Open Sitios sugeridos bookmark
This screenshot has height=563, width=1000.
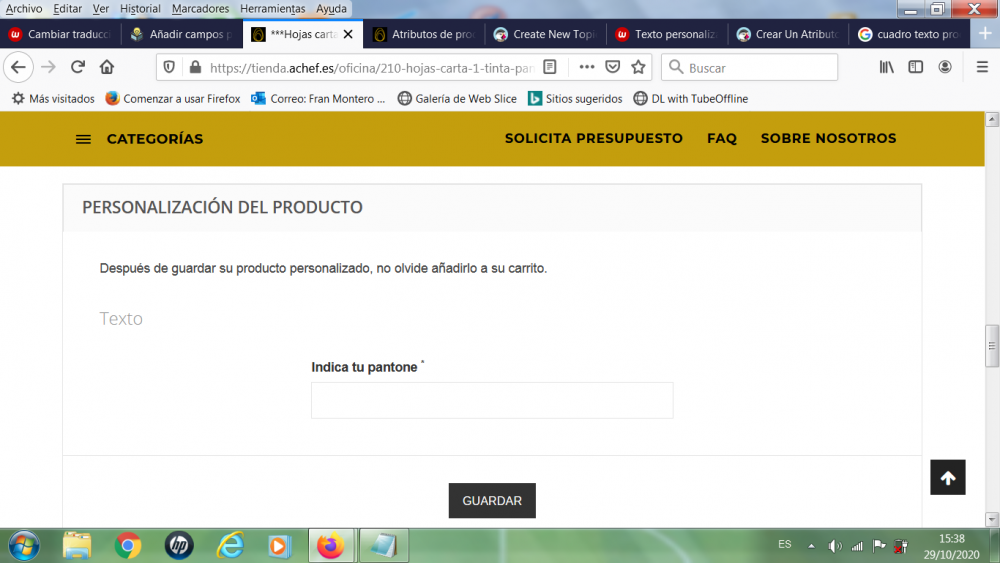[x=575, y=99]
